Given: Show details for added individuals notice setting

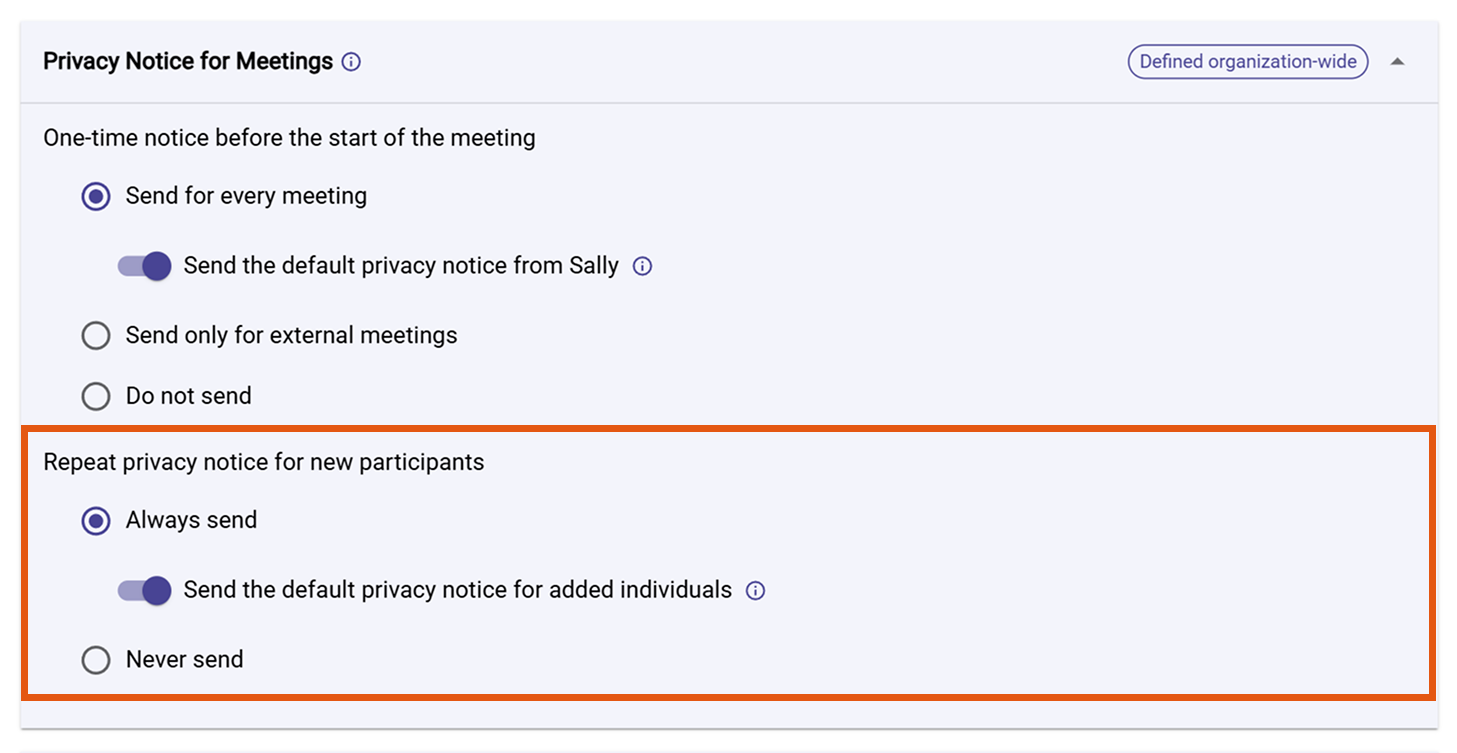Looking at the screenshot, I should tap(755, 590).
